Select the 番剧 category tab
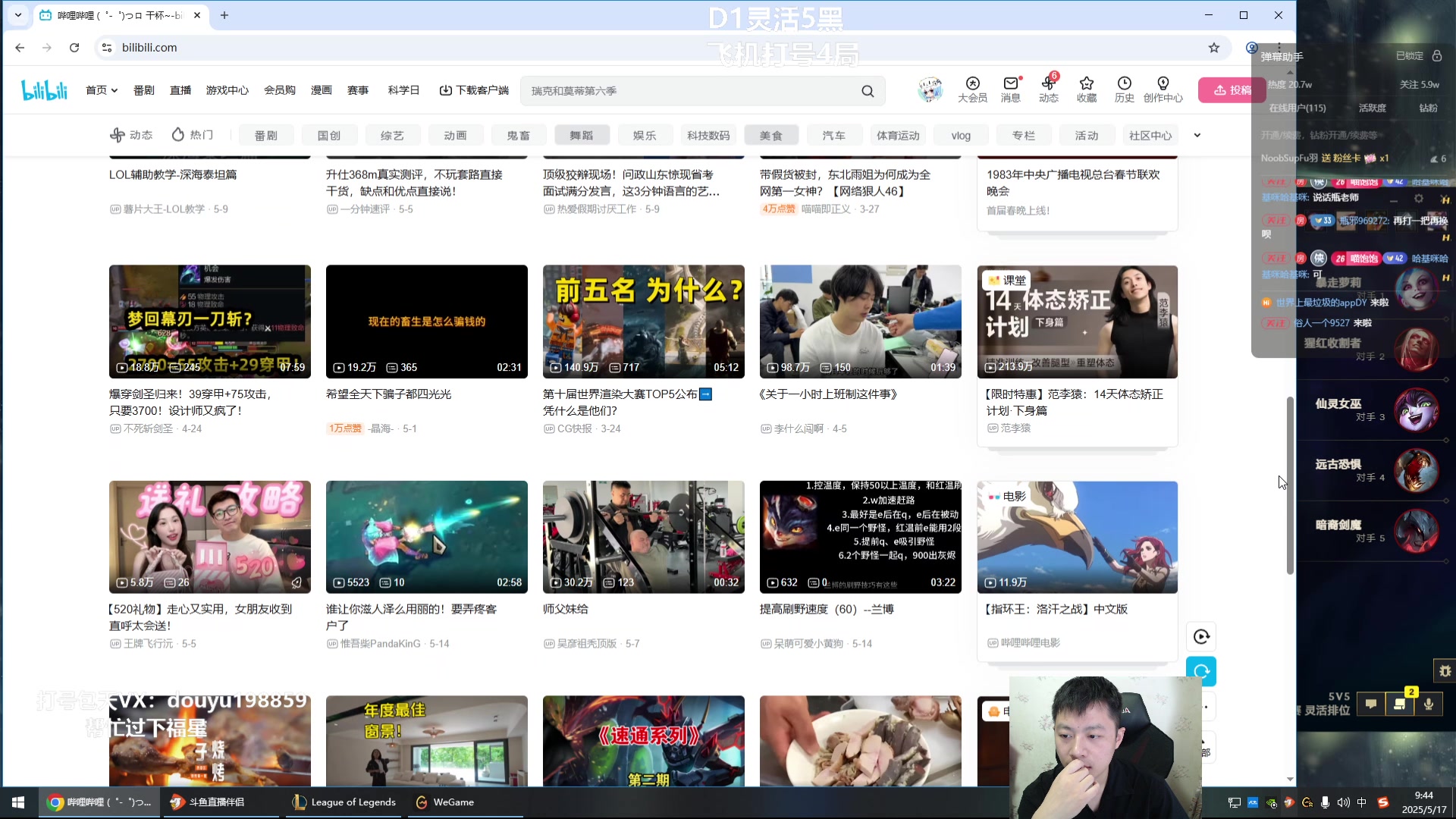The image size is (1456, 819). click(265, 135)
